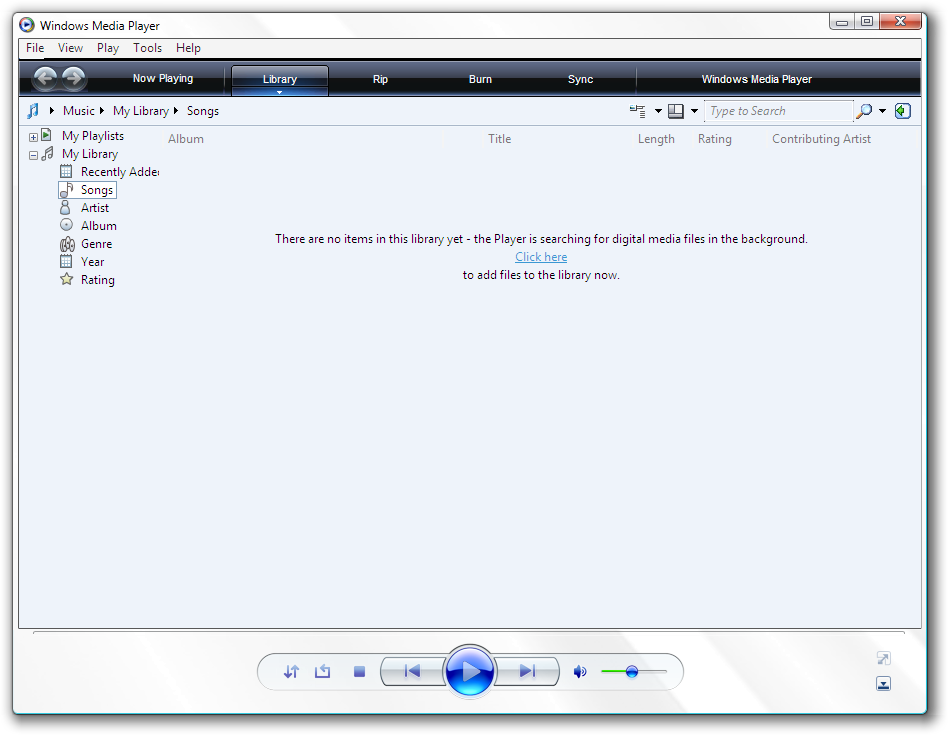Mute the sound with speaker icon
The height and width of the screenshot is (736, 948).
point(580,671)
